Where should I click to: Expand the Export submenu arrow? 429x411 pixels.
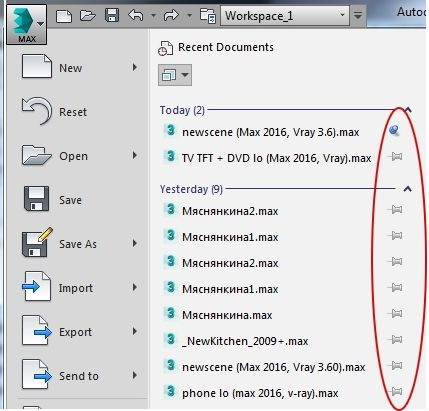(x=135, y=331)
